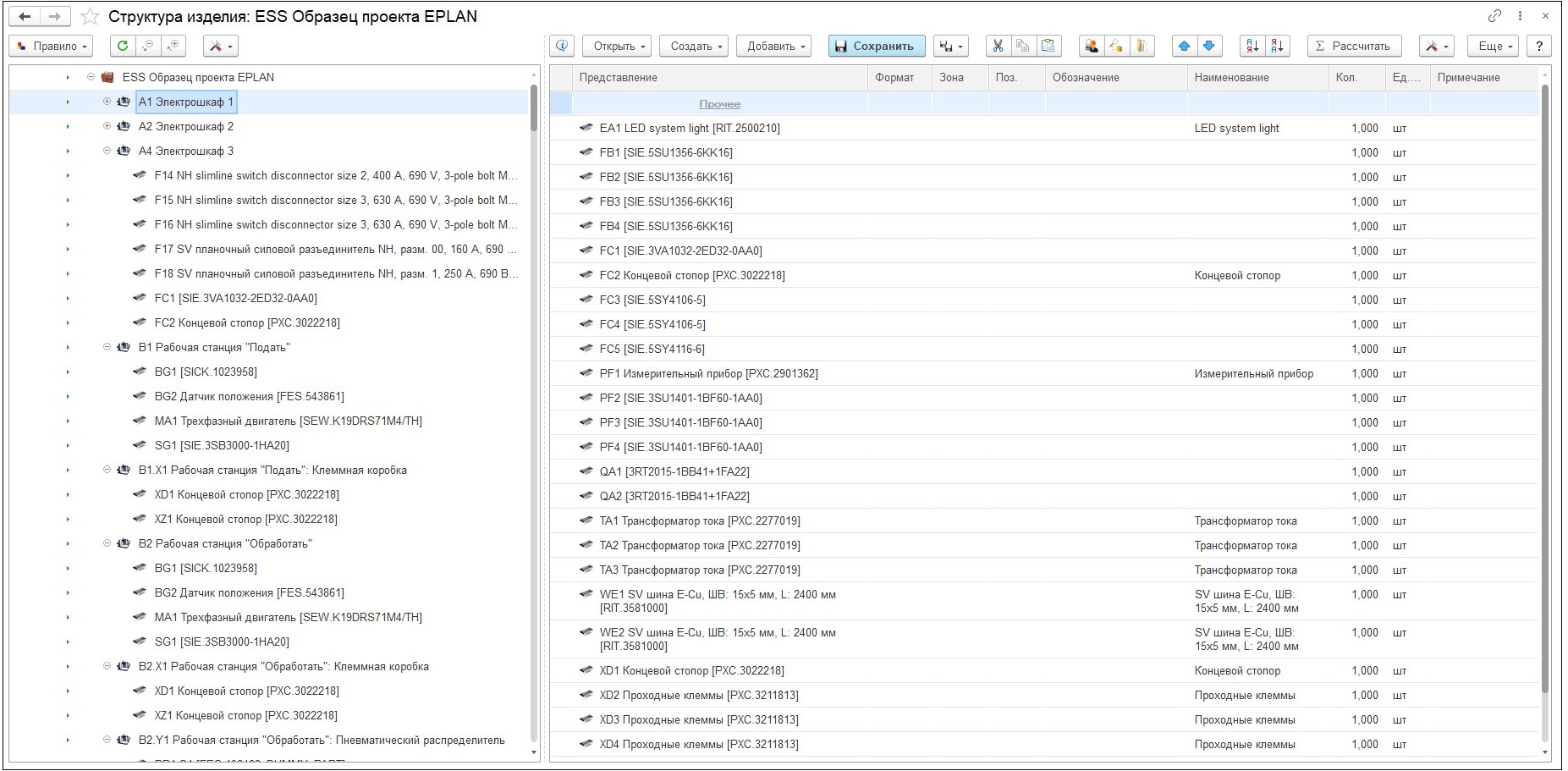Refresh the product structure tree

pyautogui.click(x=123, y=46)
